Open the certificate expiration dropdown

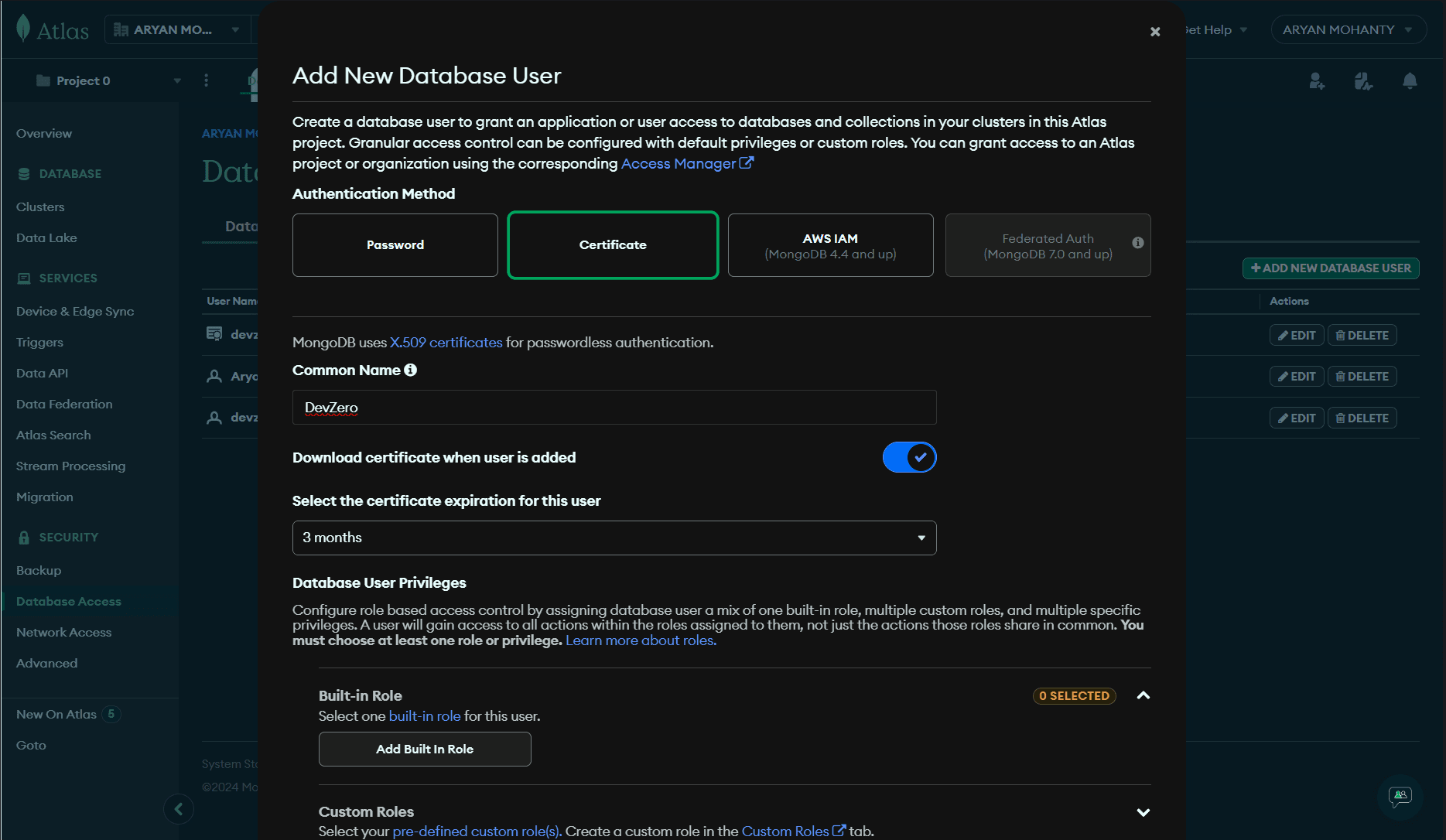coord(614,538)
